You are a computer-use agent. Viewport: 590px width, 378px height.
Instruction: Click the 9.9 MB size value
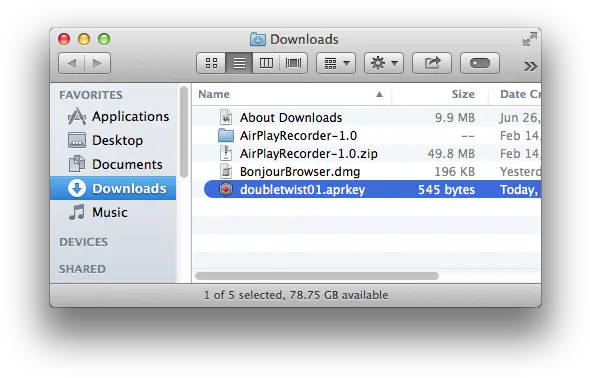tap(455, 118)
